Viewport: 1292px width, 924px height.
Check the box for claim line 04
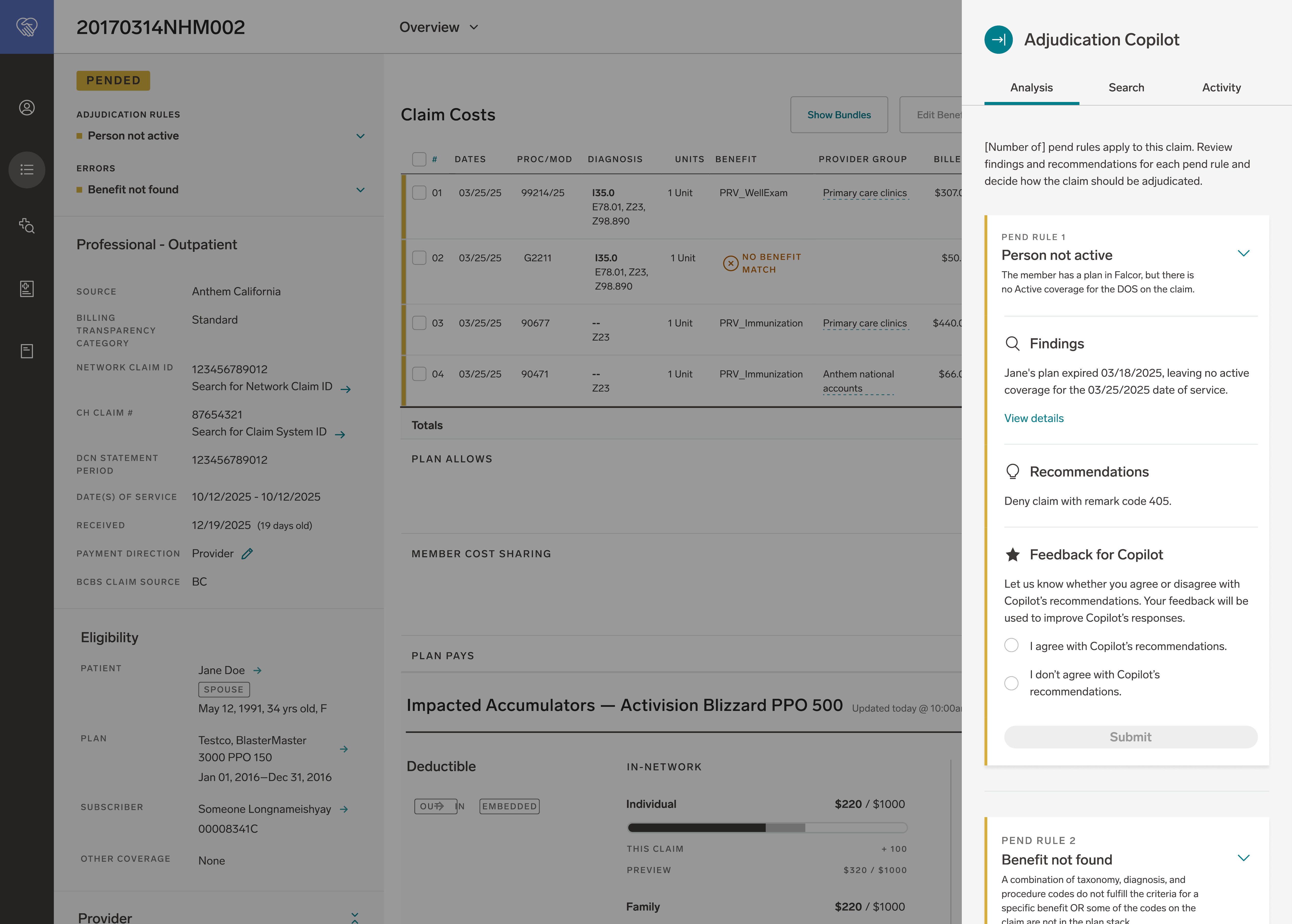click(x=419, y=374)
